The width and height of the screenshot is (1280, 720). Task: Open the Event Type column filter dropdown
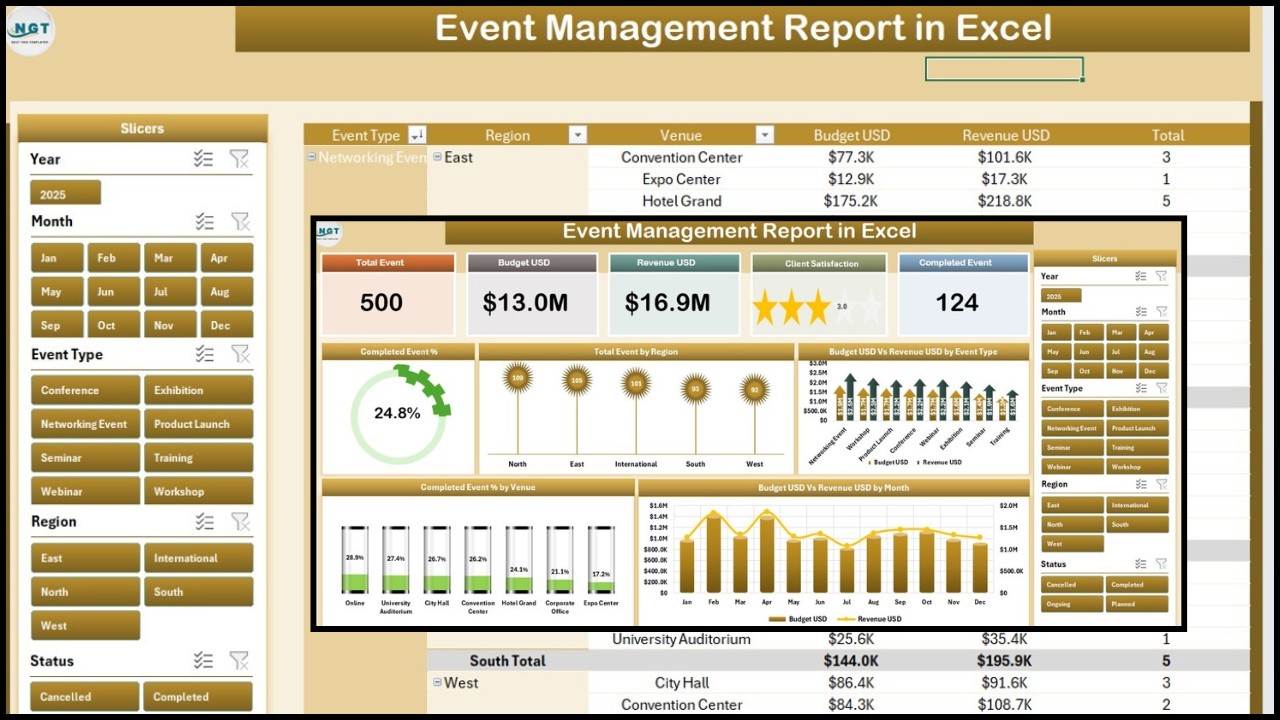click(x=417, y=135)
